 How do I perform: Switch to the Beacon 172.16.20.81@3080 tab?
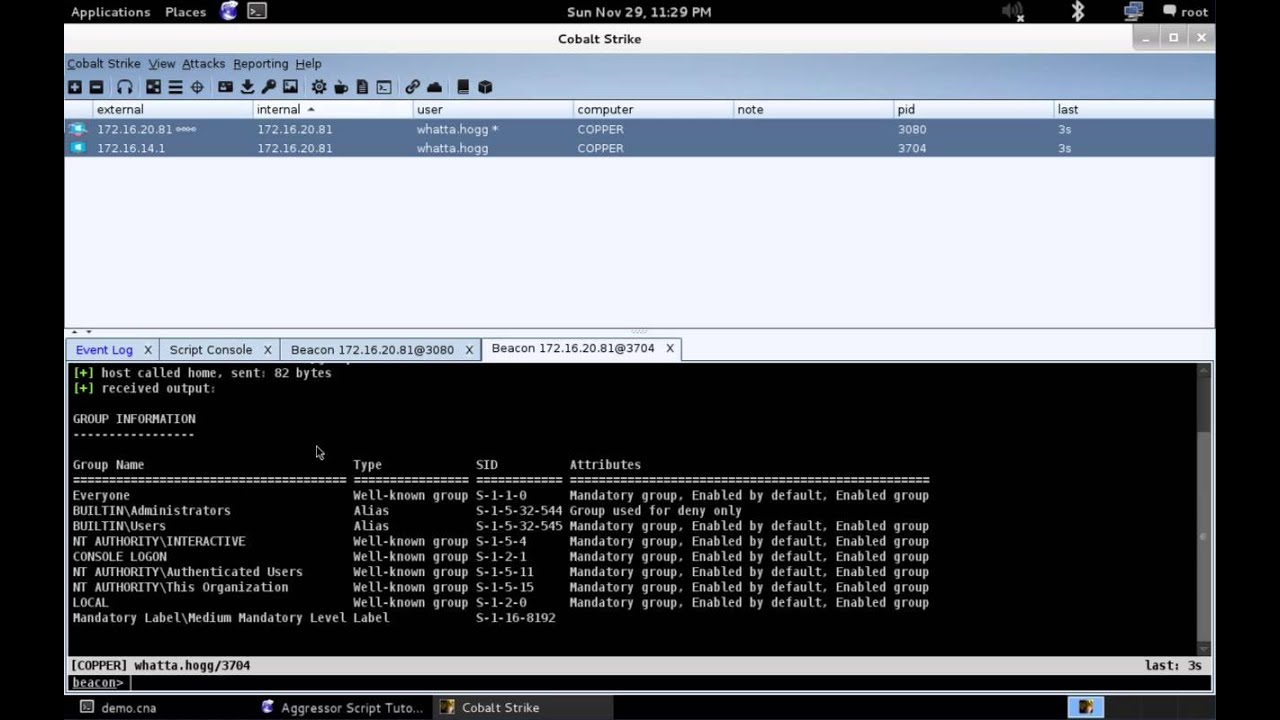372,350
